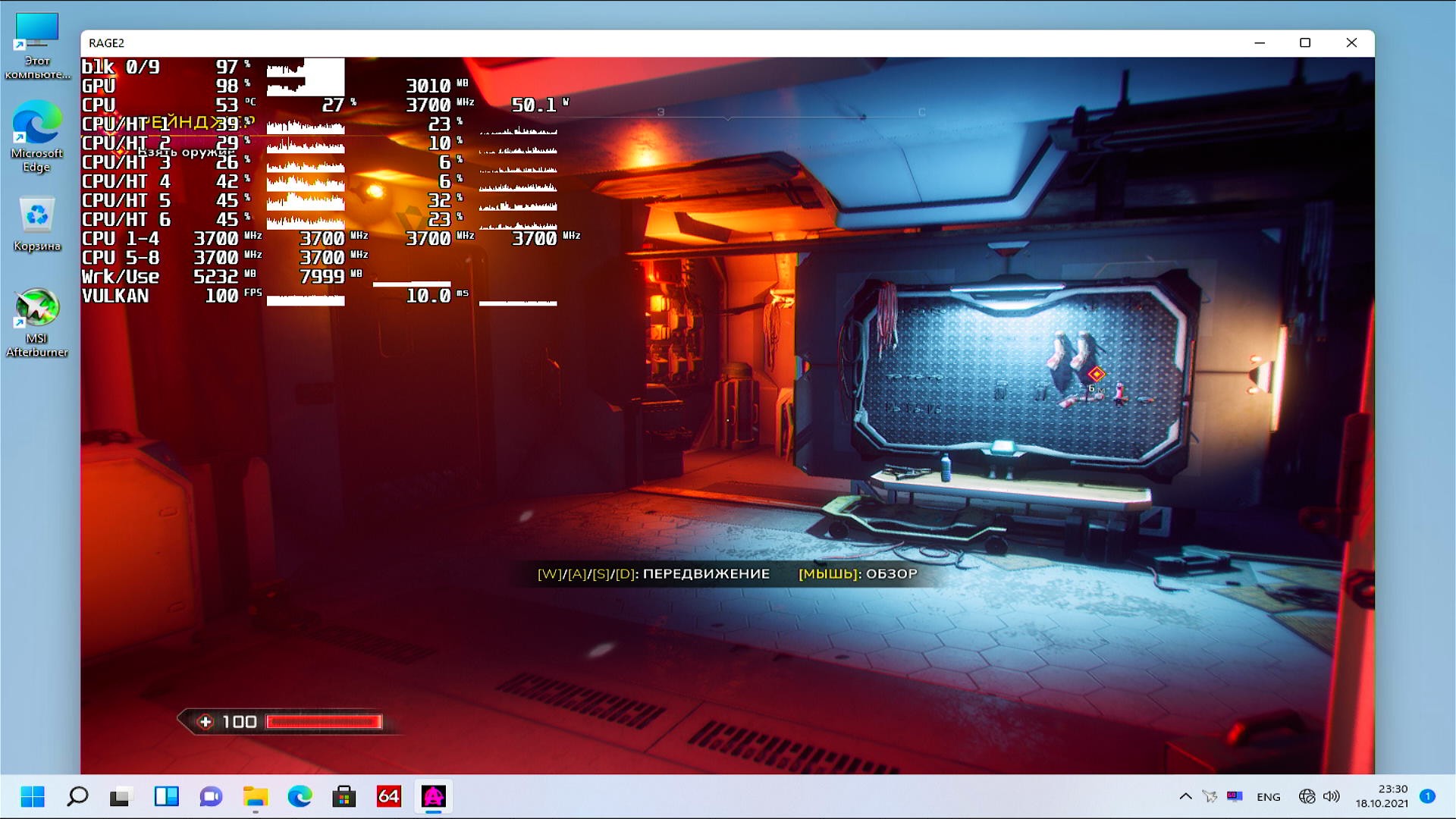
Task: Open the Widgets panel icon
Action: pos(166,796)
